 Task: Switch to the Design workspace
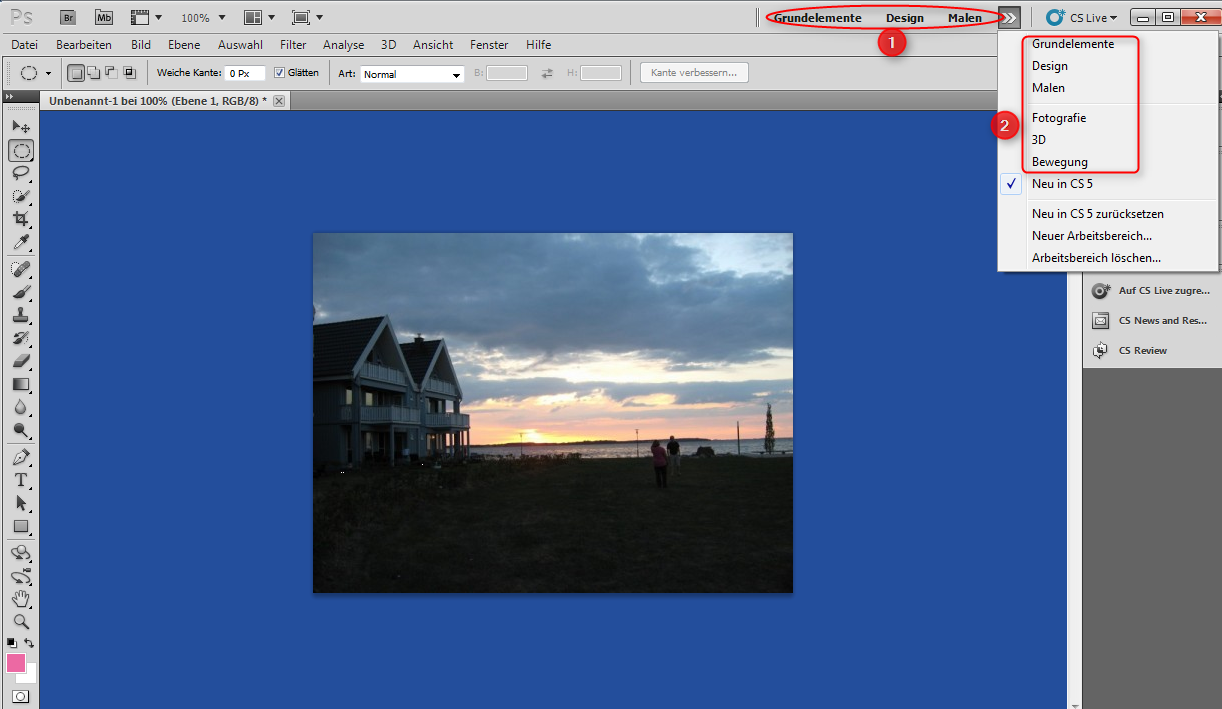(x=904, y=17)
